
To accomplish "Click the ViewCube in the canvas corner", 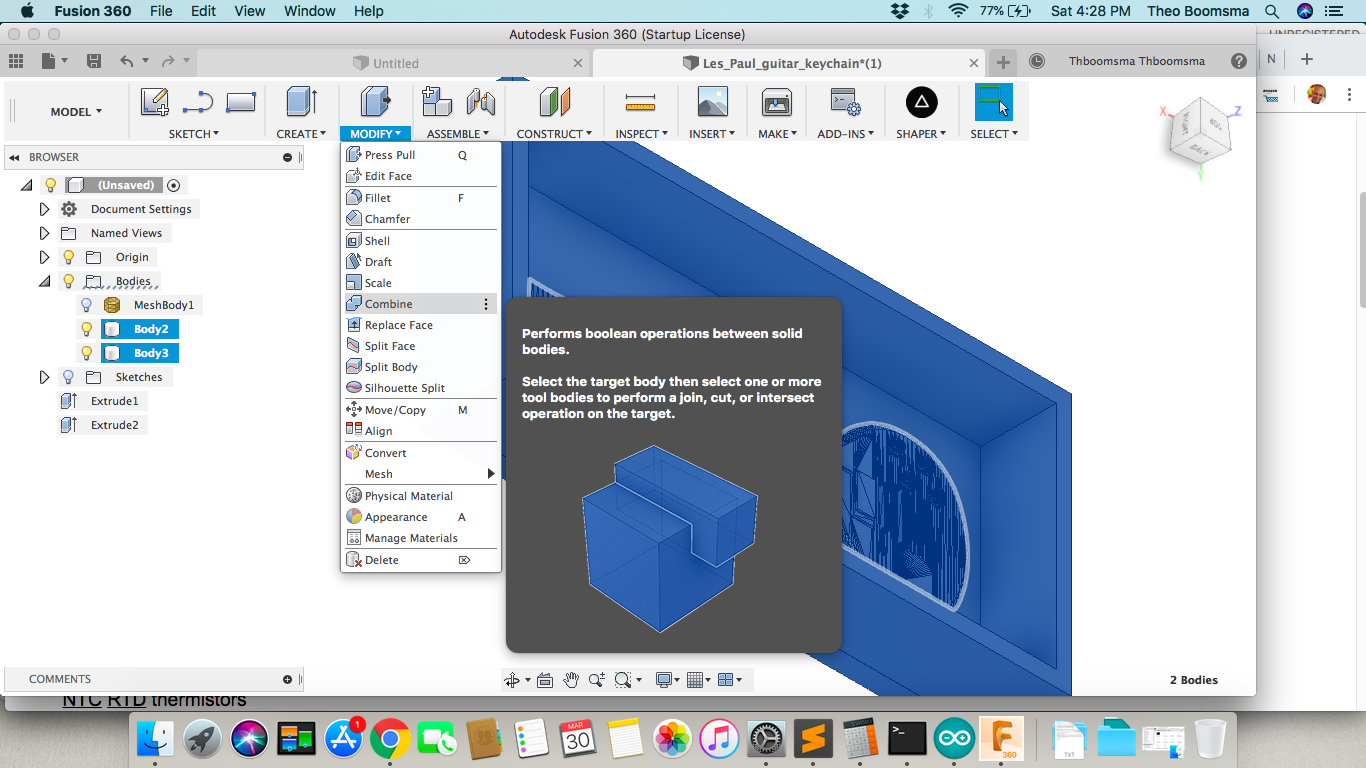I will (1199, 132).
